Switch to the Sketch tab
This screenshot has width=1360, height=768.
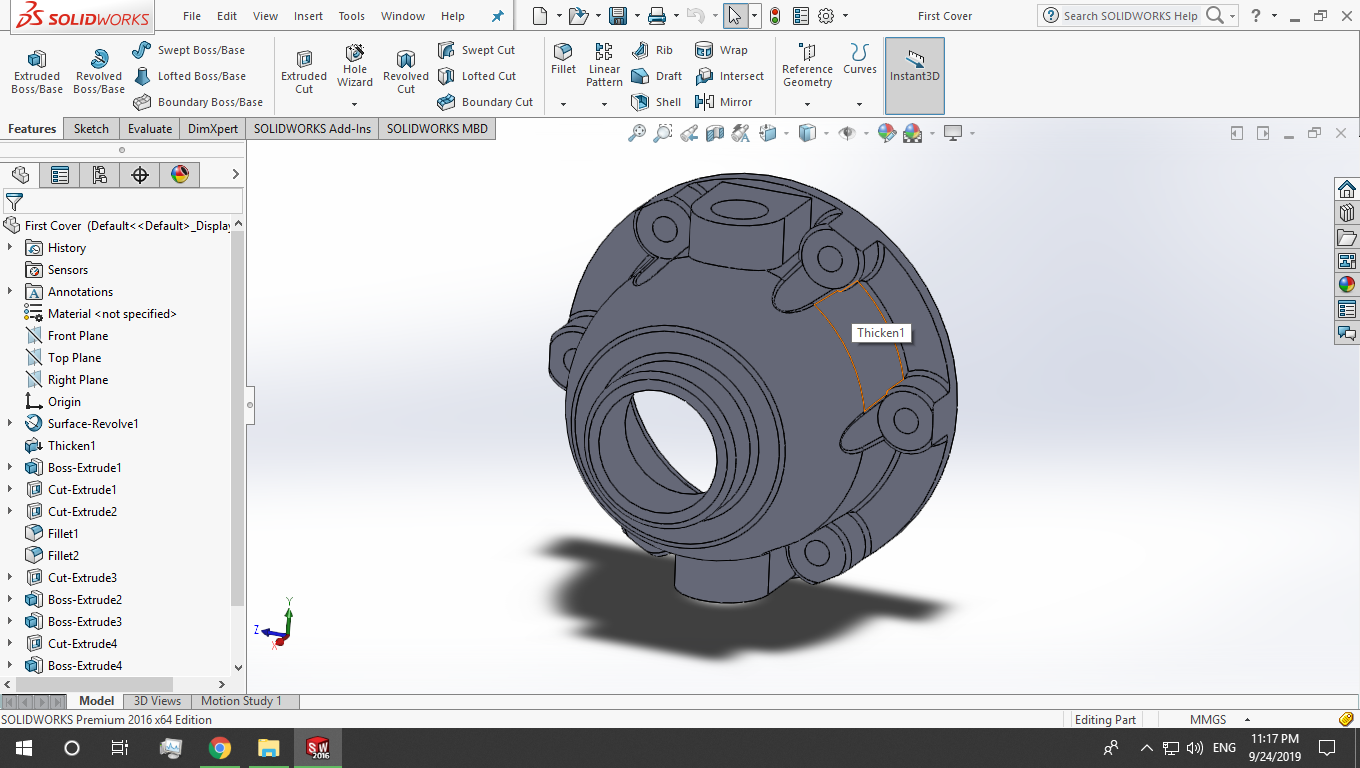pyautogui.click(x=91, y=128)
